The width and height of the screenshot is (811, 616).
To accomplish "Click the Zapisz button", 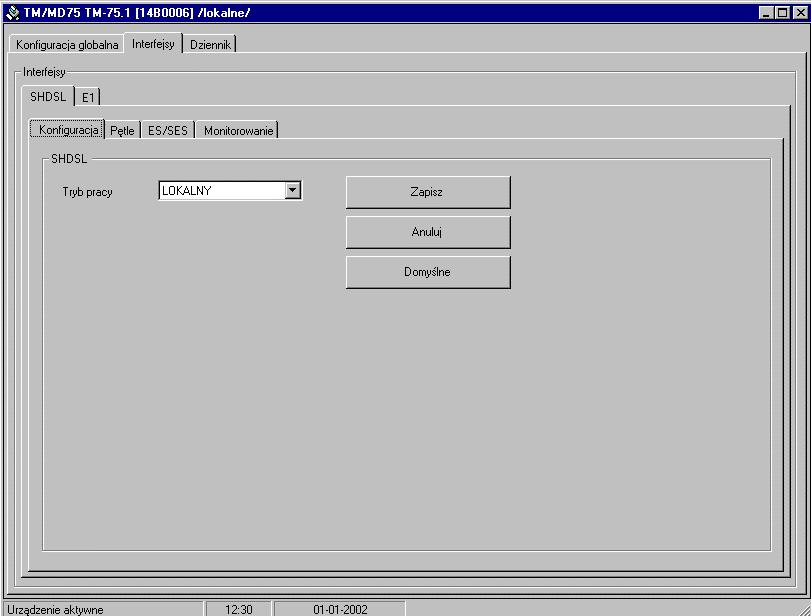I will pyautogui.click(x=428, y=192).
